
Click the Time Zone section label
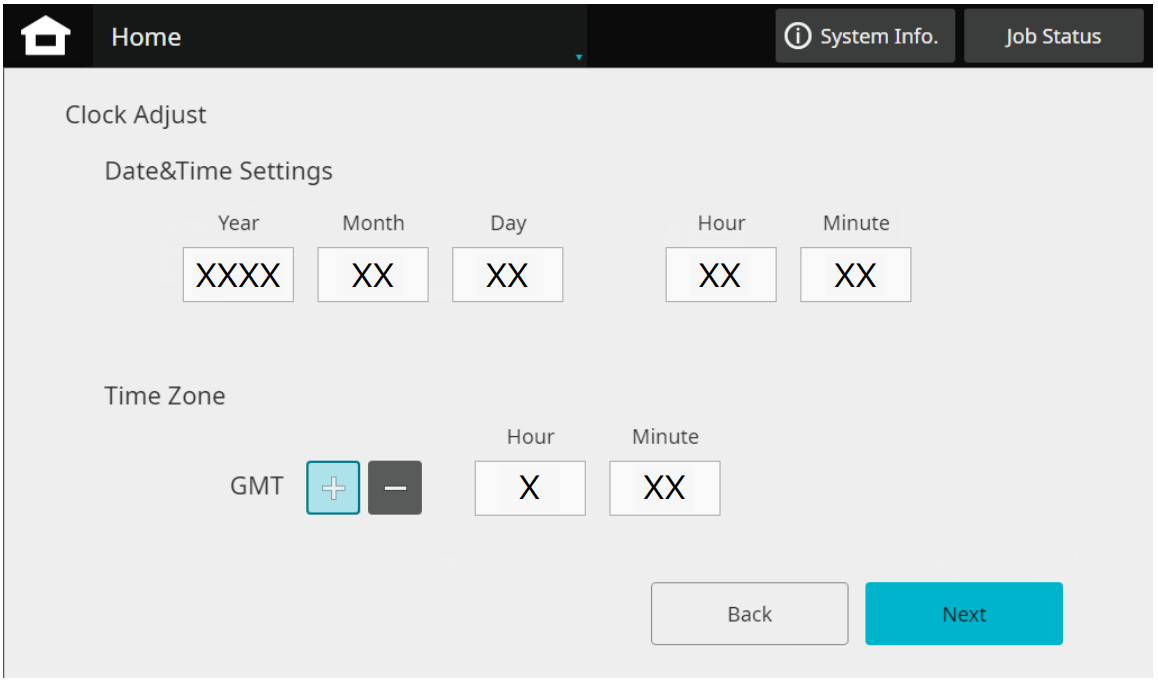point(165,396)
